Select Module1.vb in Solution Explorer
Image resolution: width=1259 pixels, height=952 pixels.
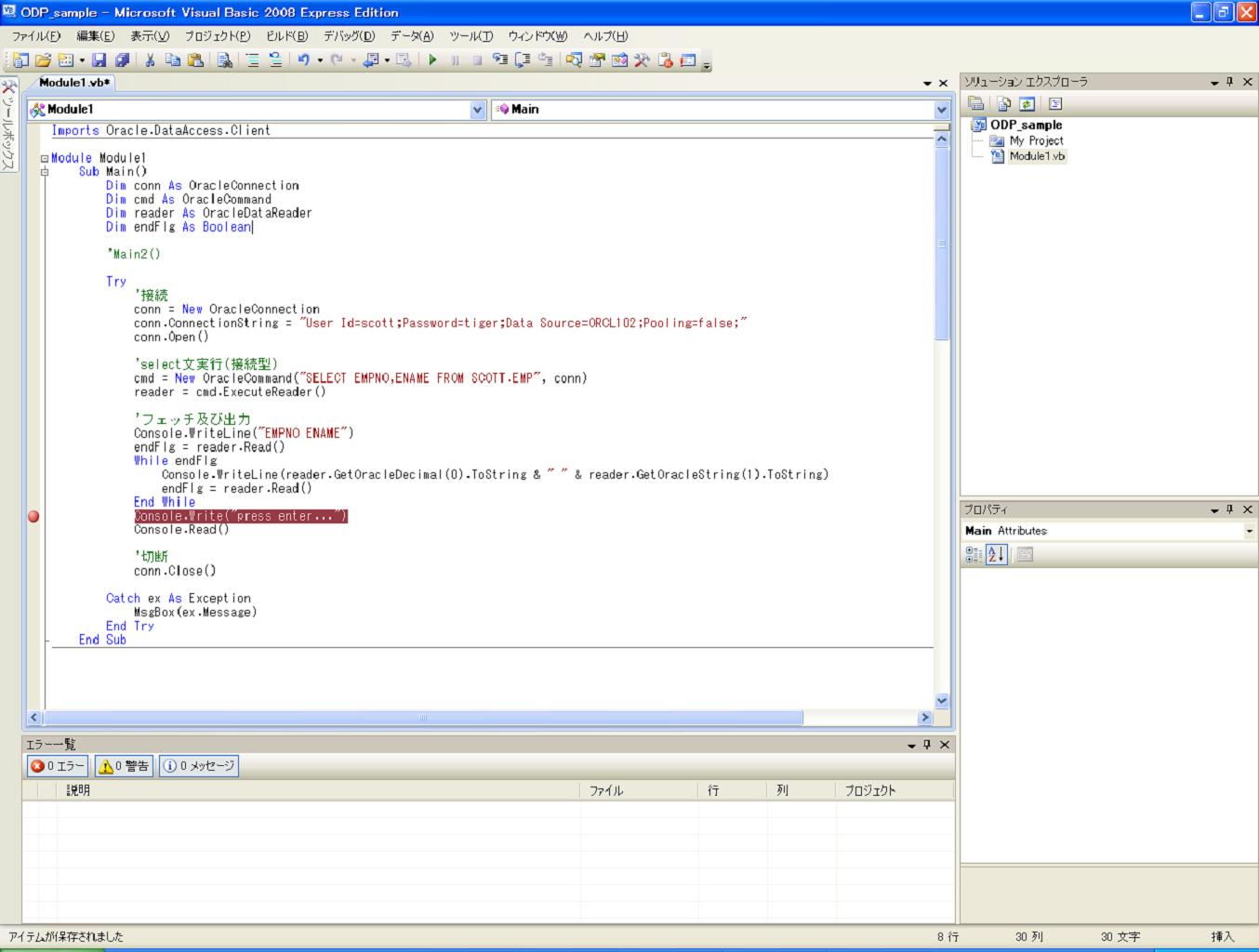(x=1037, y=156)
